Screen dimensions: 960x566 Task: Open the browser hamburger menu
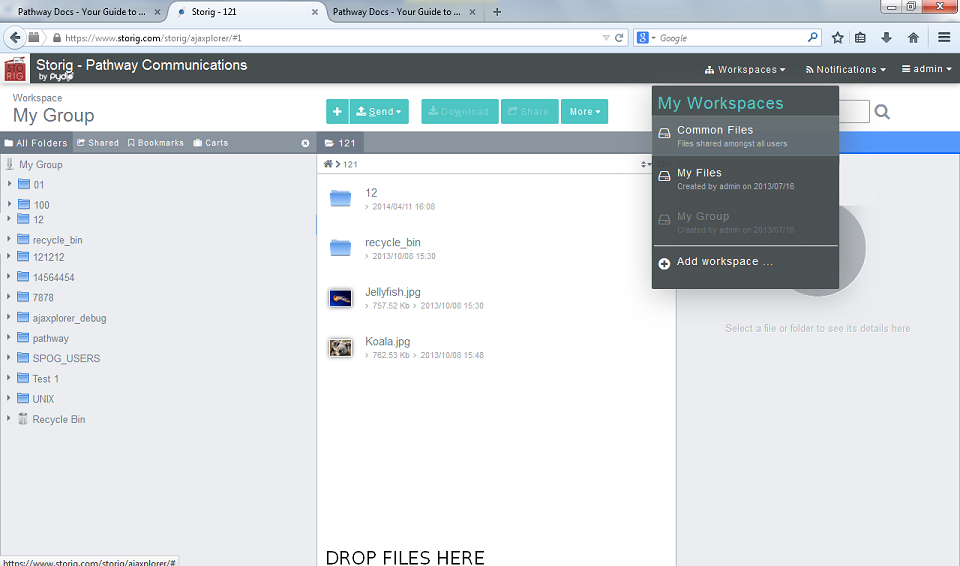point(944,37)
